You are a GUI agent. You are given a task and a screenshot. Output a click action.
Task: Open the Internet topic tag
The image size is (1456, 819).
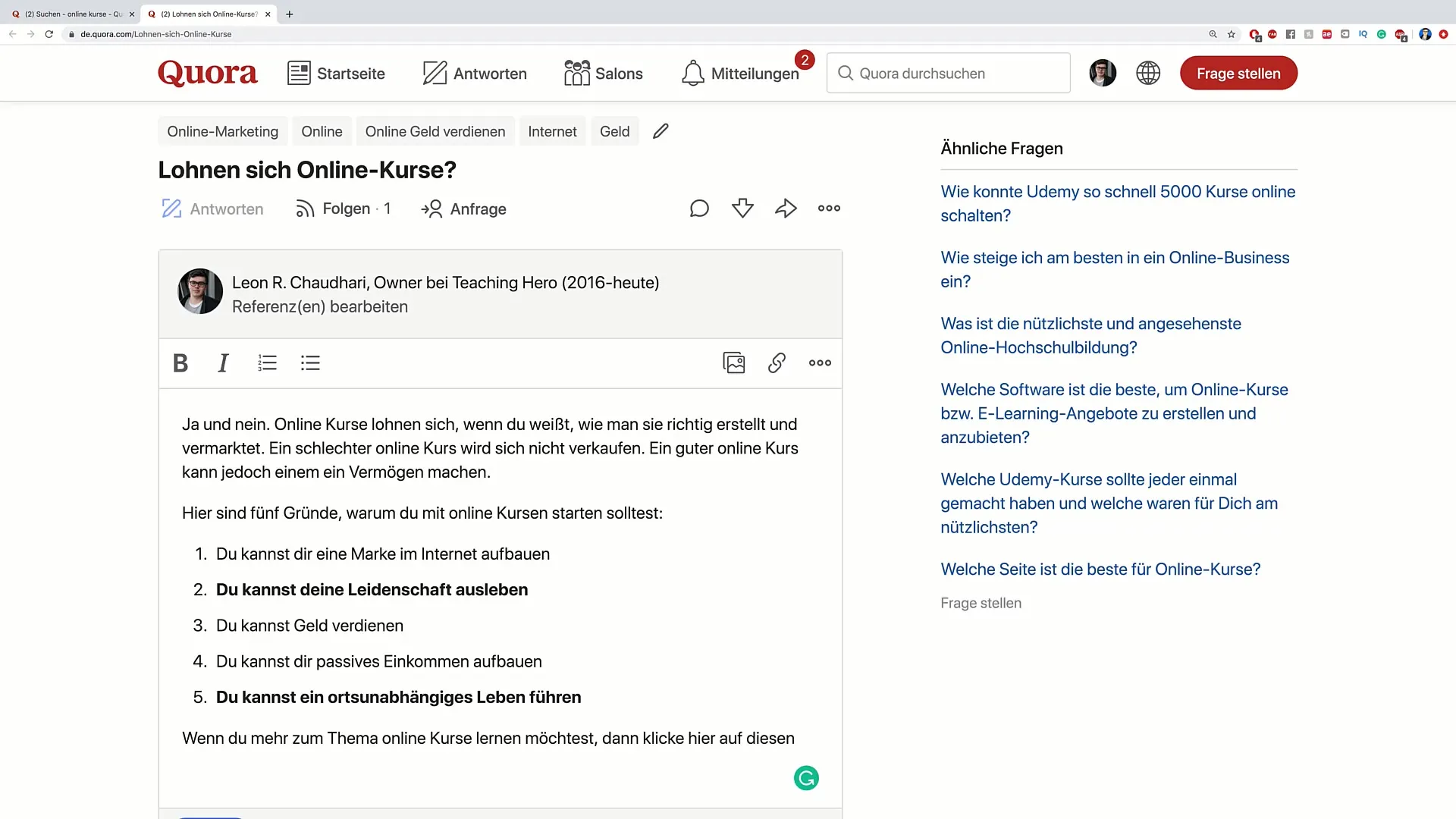tap(552, 131)
